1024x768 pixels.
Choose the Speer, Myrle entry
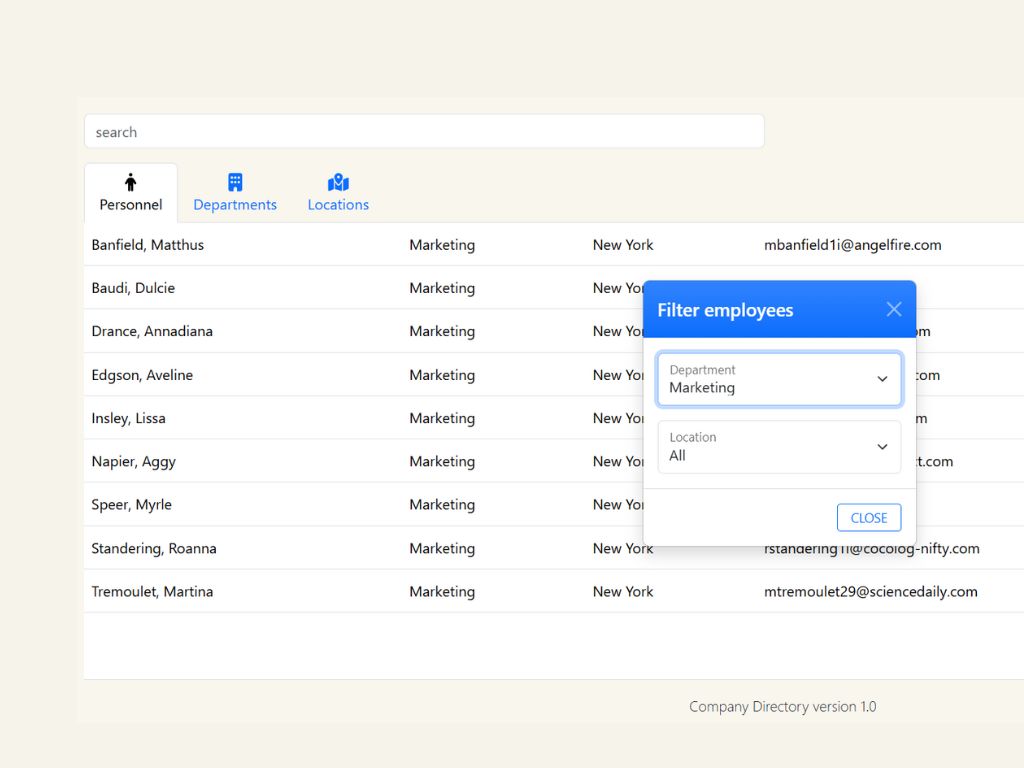pos(131,505)
